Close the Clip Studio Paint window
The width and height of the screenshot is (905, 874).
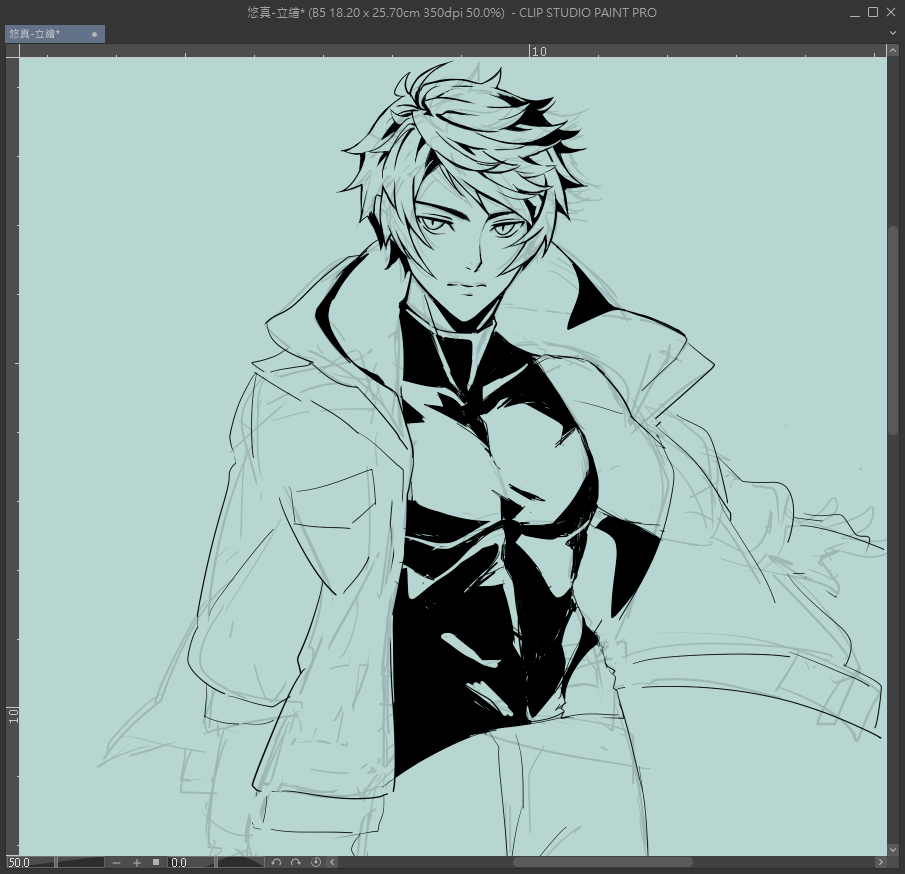(x=891, y=12)
